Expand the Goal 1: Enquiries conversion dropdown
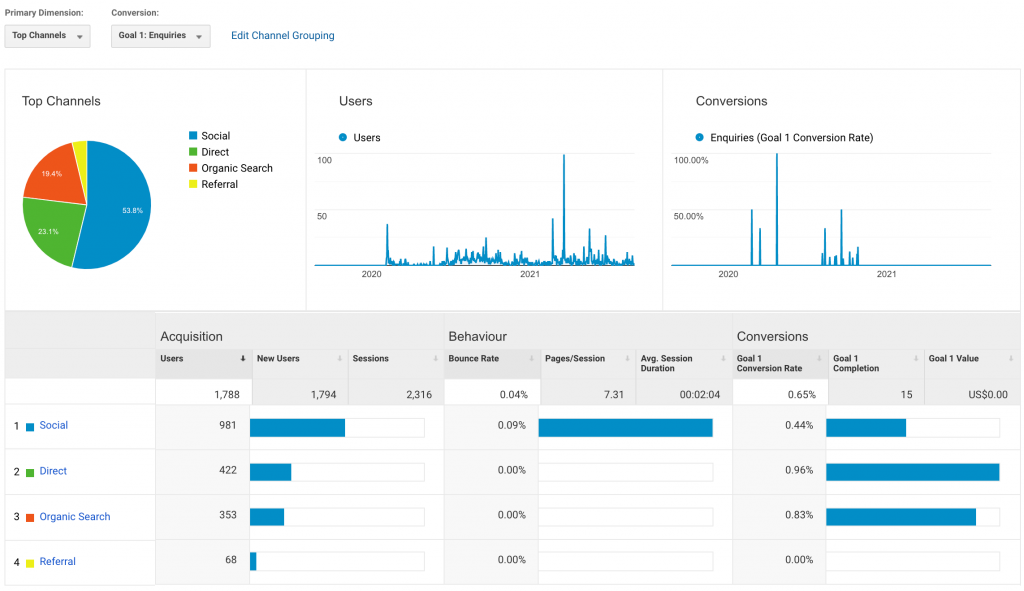 pyautogui.click(x=160, y=36)
